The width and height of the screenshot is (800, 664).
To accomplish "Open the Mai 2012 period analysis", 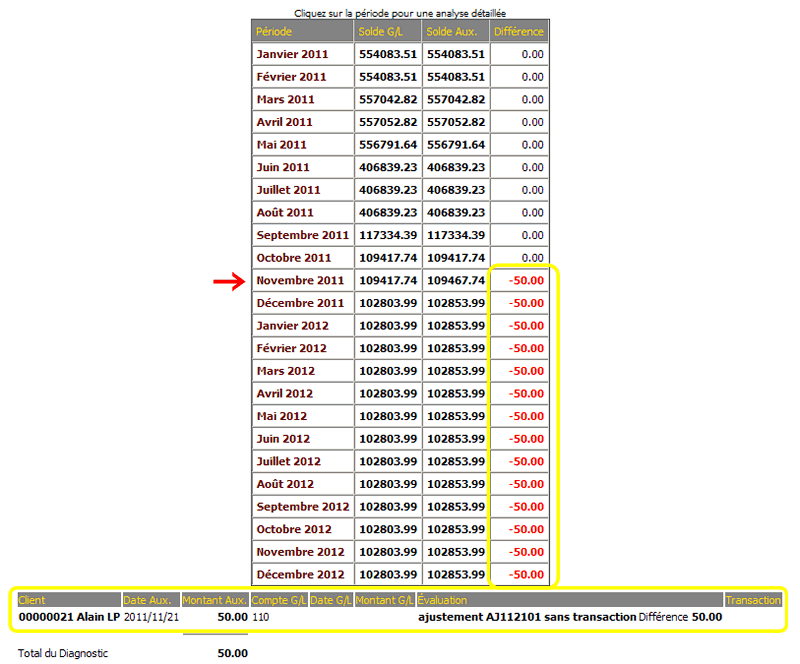I will (x=282, y=416).
